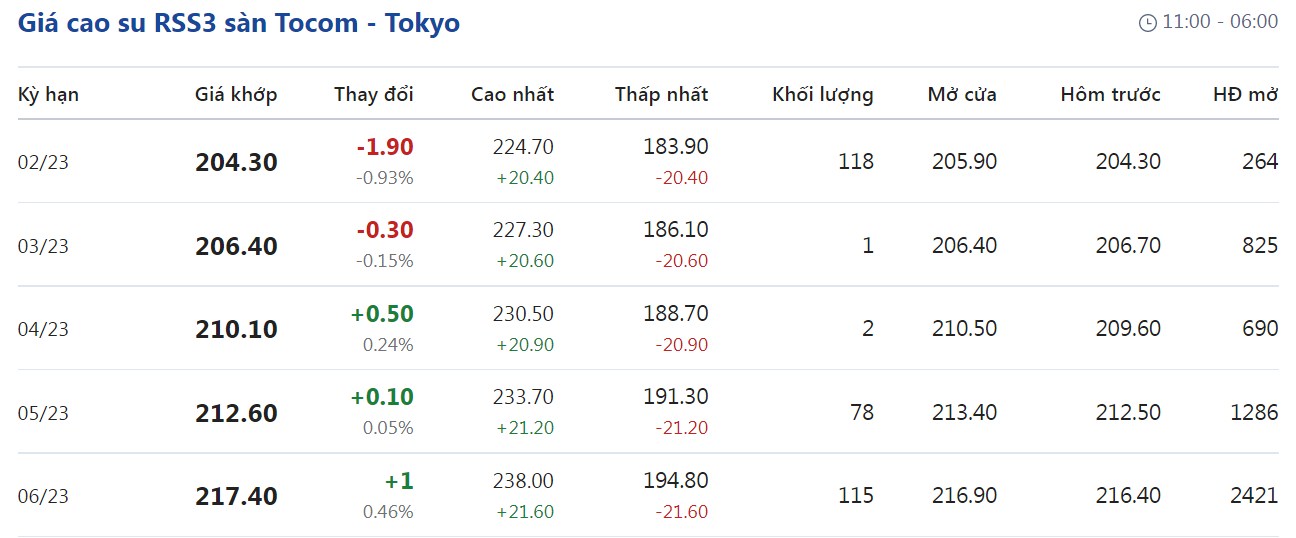Image resolution: width=1296 pixels, height=538 pixels.
Task: Click the "Cao nhất" column header
Action: pos(512,95)
